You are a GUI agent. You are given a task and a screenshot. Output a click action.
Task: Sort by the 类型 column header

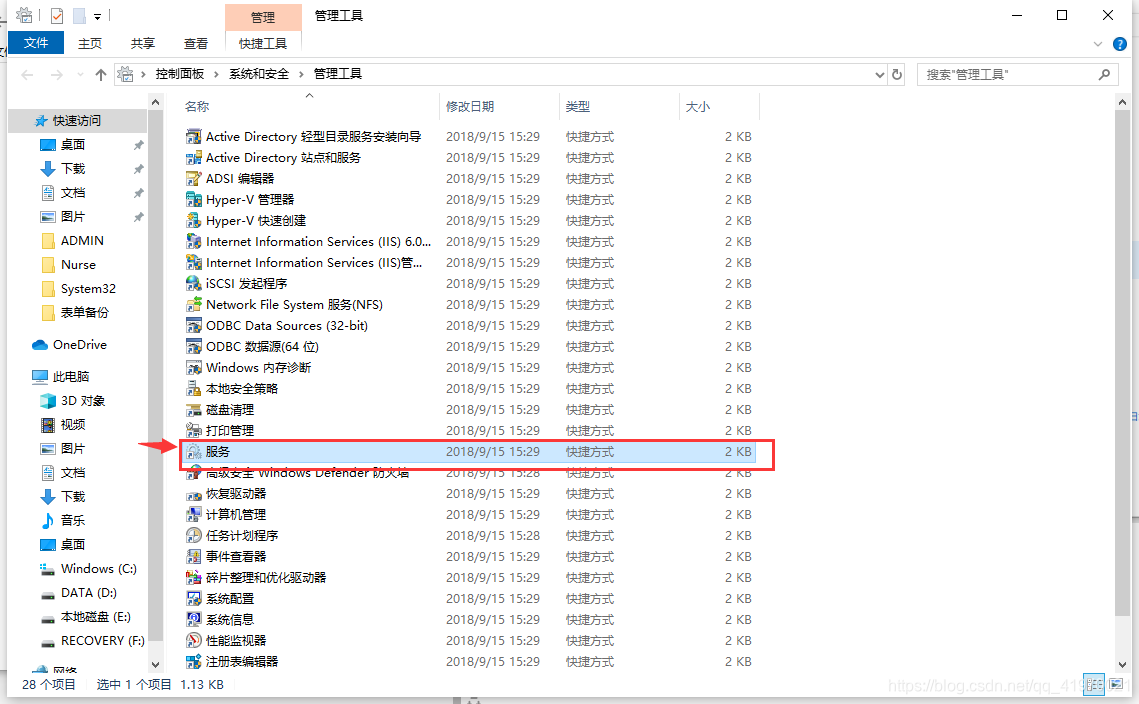pyautogui.click(x=619, y=107)
